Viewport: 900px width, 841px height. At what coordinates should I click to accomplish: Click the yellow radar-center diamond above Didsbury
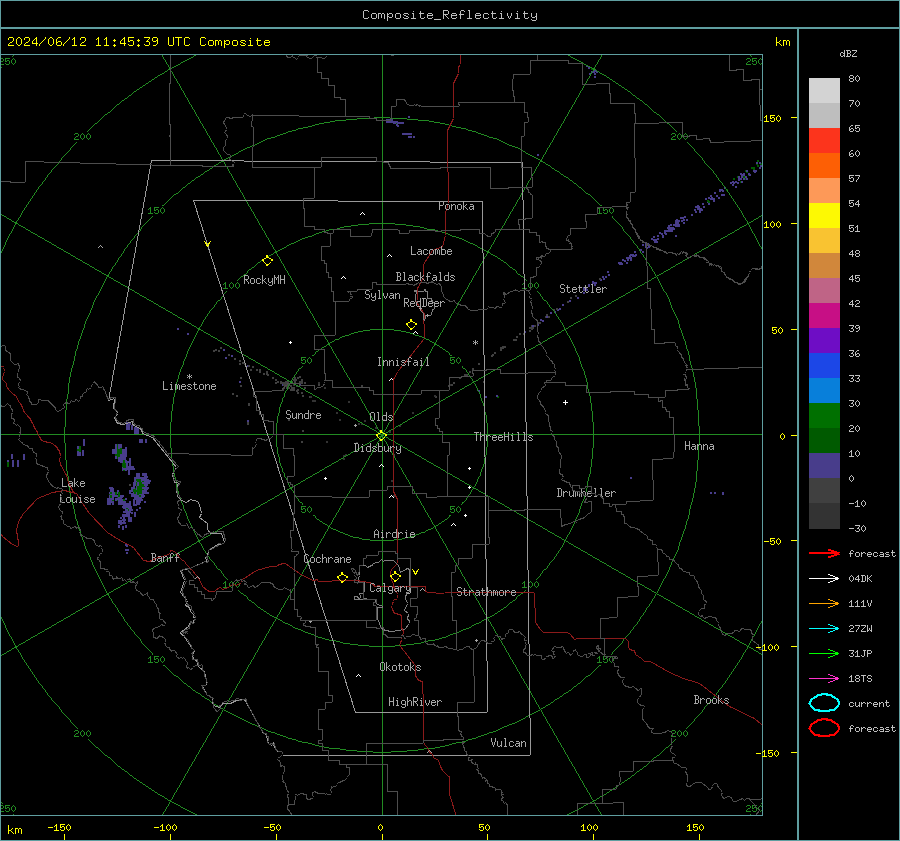(381, 436)
